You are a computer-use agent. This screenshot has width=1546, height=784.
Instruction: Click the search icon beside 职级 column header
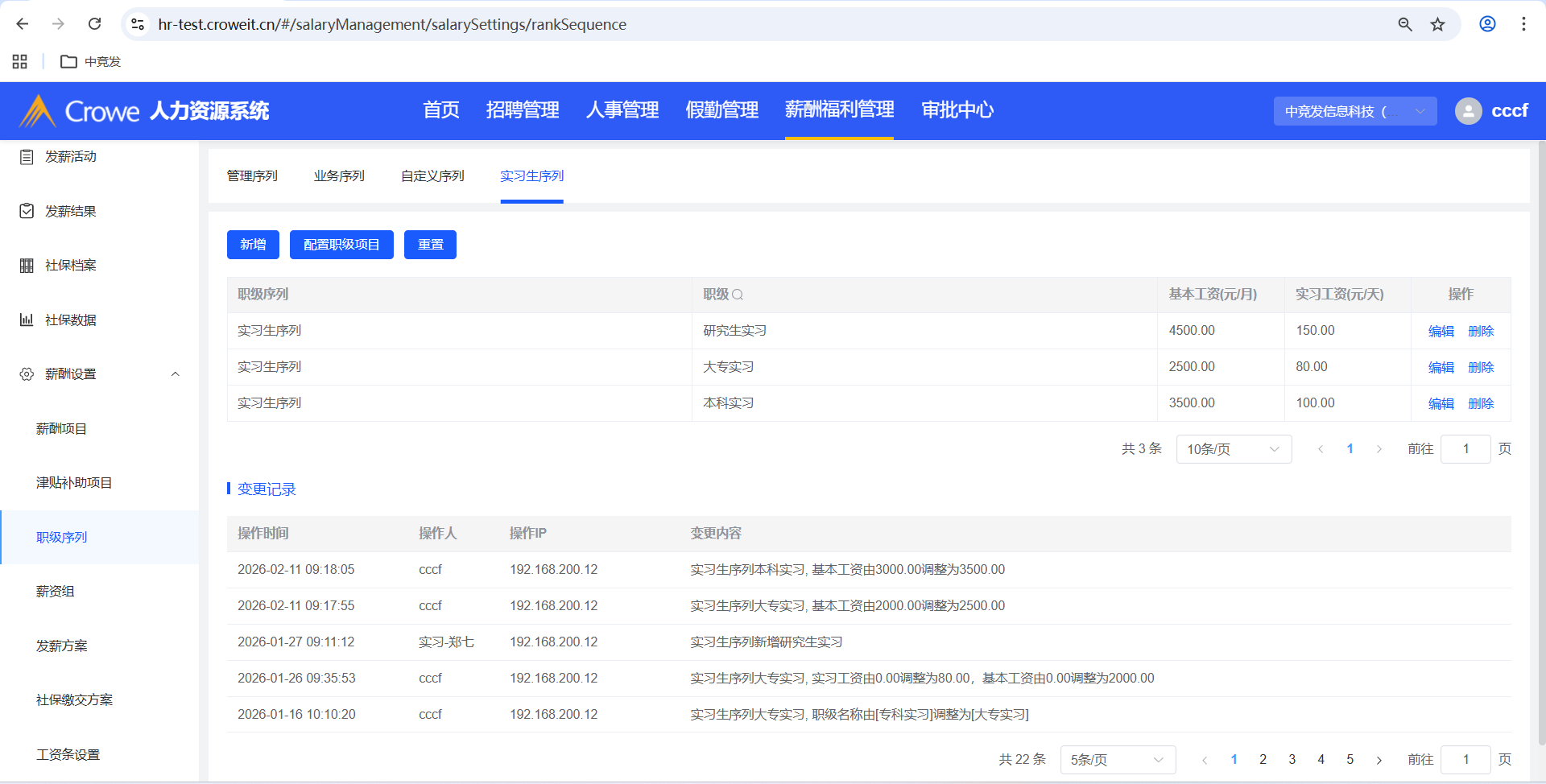tap(738, 295)
